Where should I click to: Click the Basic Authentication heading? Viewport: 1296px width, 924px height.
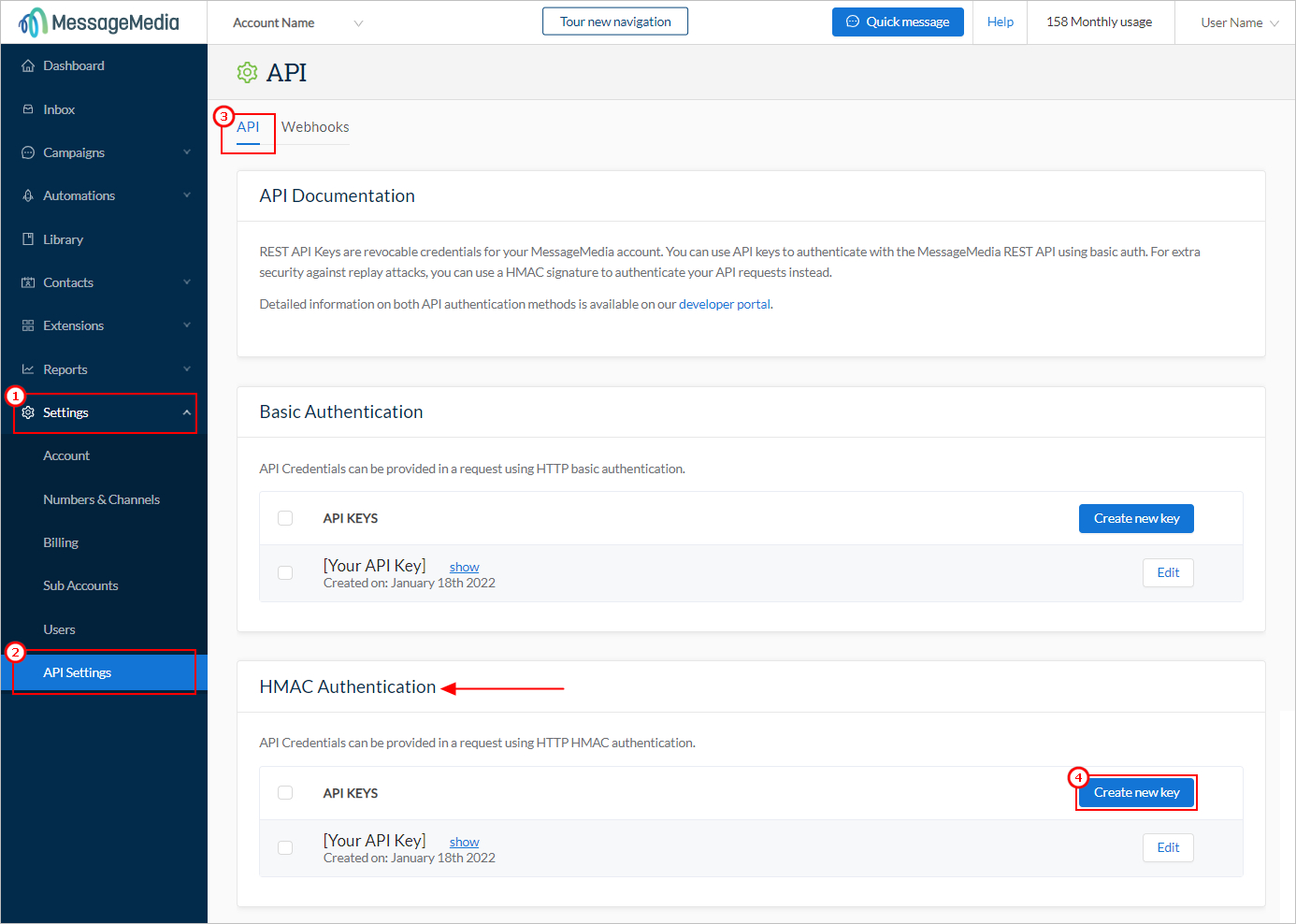341,411
